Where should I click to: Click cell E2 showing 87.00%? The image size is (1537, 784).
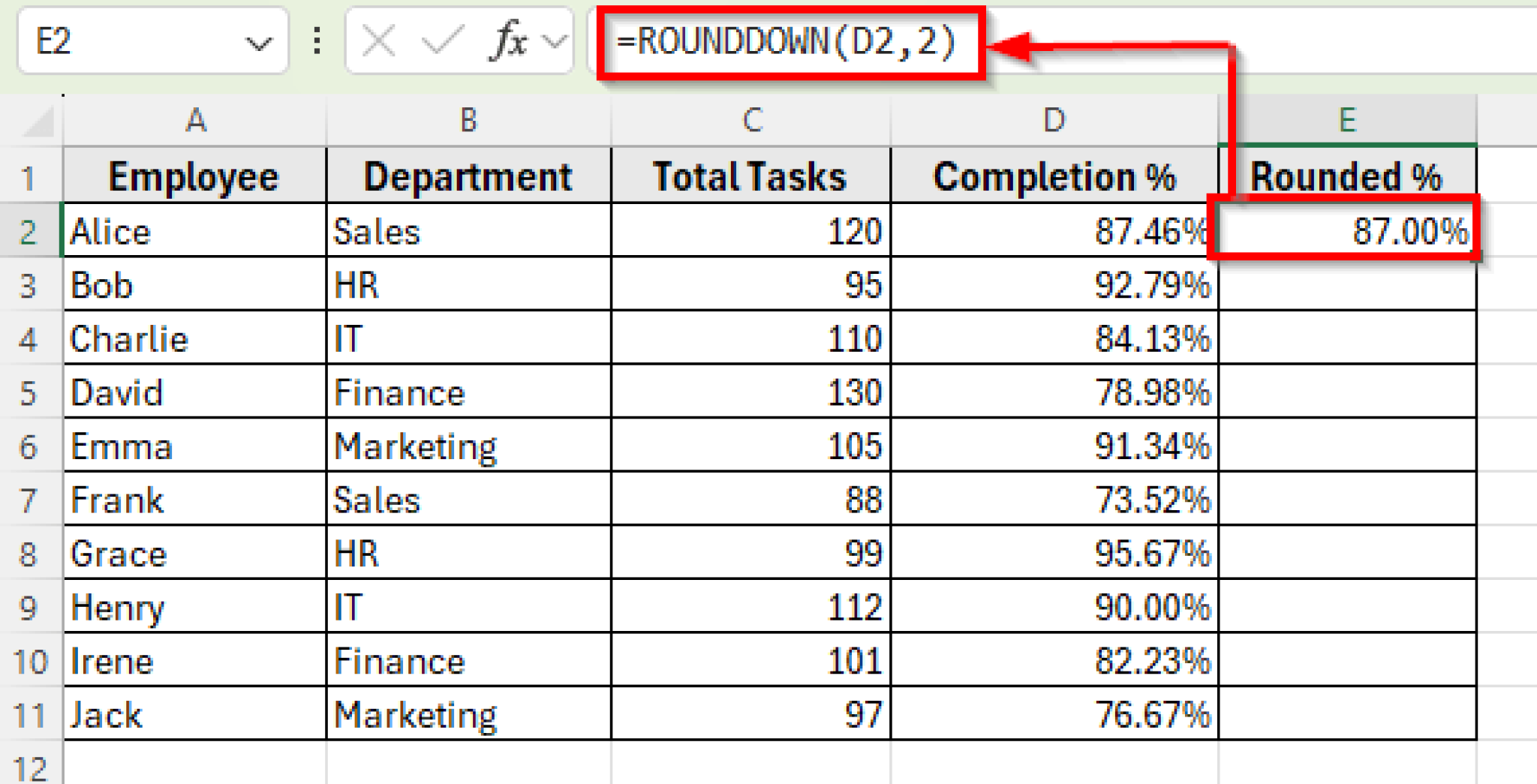tap(1347, 232)
